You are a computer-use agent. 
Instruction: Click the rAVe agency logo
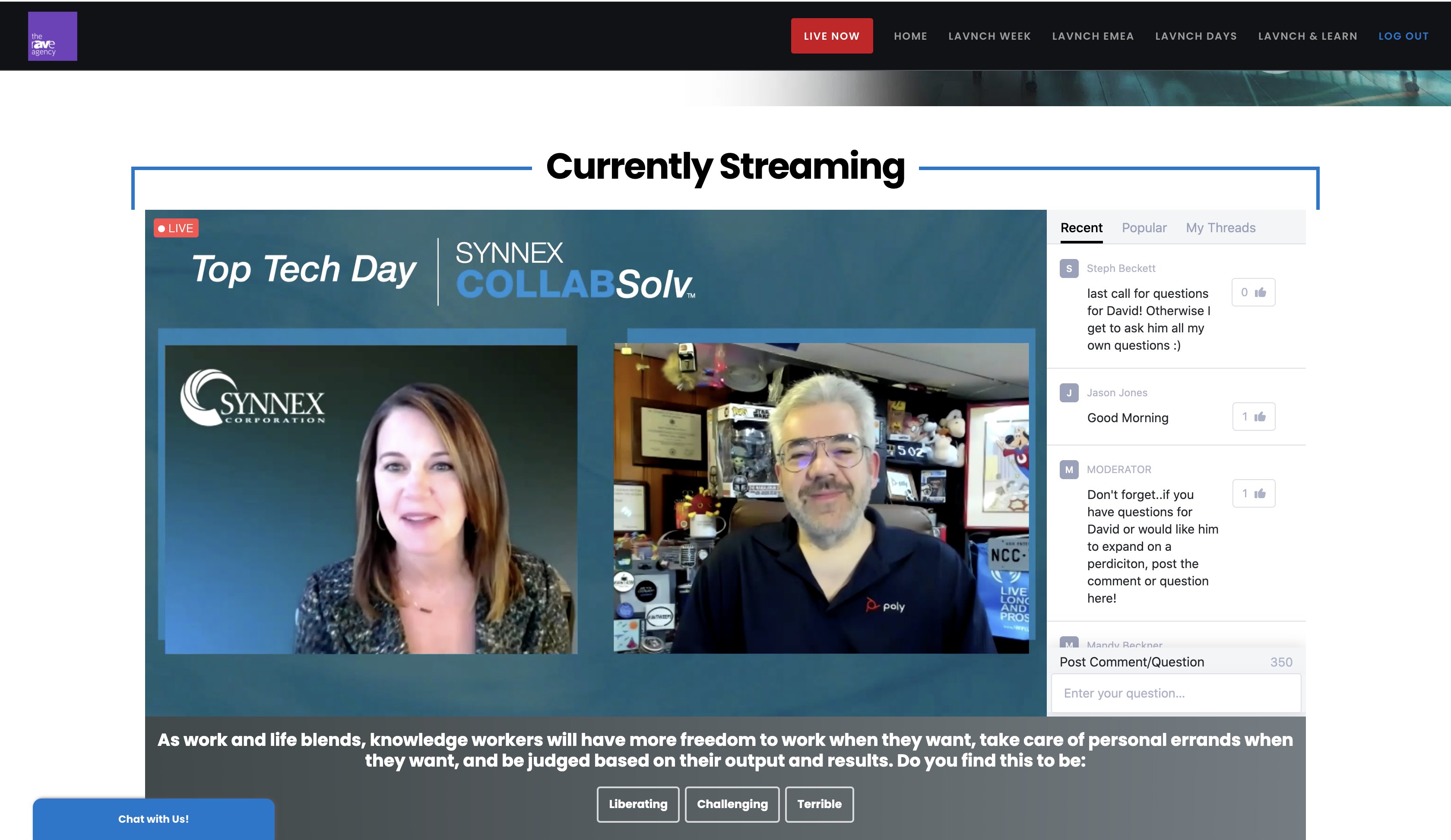coord(52,36)
